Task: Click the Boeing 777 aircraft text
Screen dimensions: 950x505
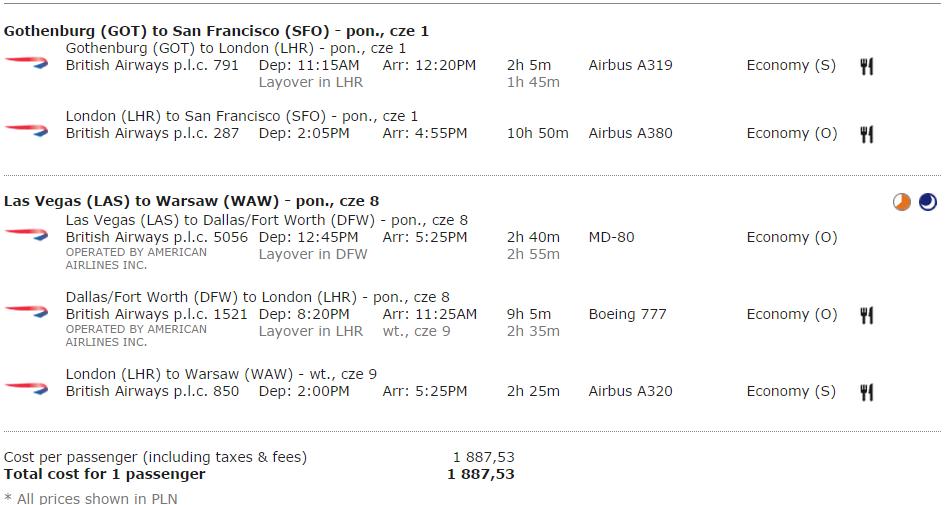Action: tap(627, 314)
